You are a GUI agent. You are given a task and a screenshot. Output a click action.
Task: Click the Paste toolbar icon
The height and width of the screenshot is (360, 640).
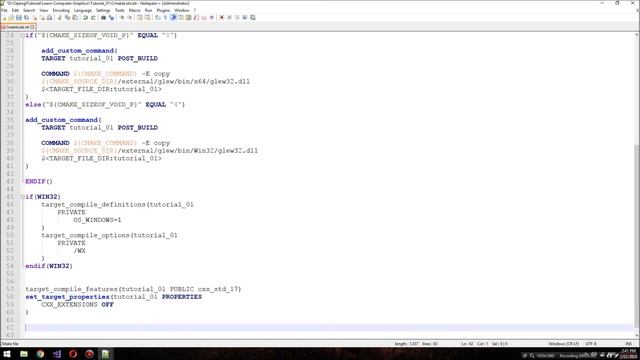(x=75, y=18)
